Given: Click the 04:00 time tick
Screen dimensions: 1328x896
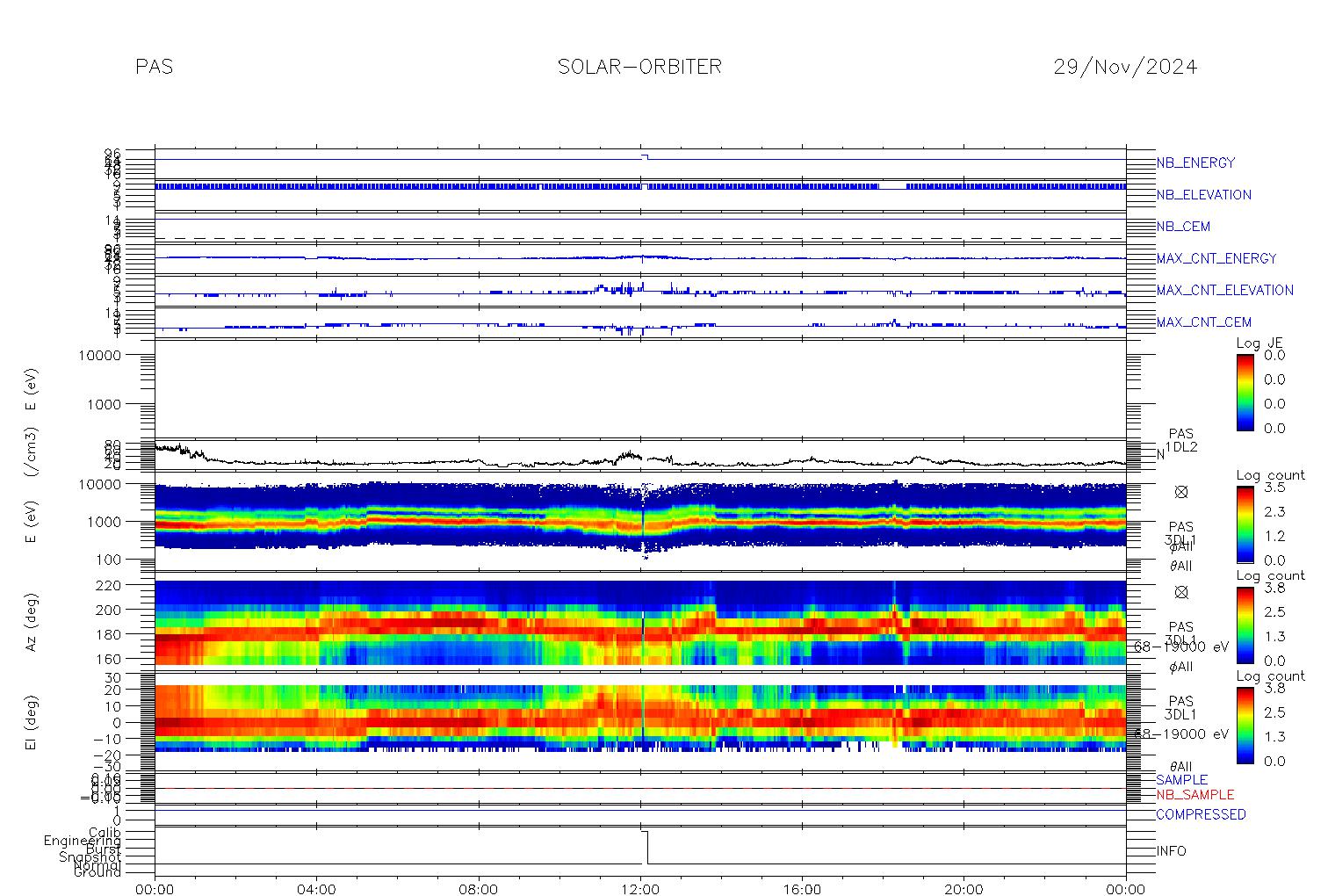Looking at the screenshot, I should (x=316, y=889).
